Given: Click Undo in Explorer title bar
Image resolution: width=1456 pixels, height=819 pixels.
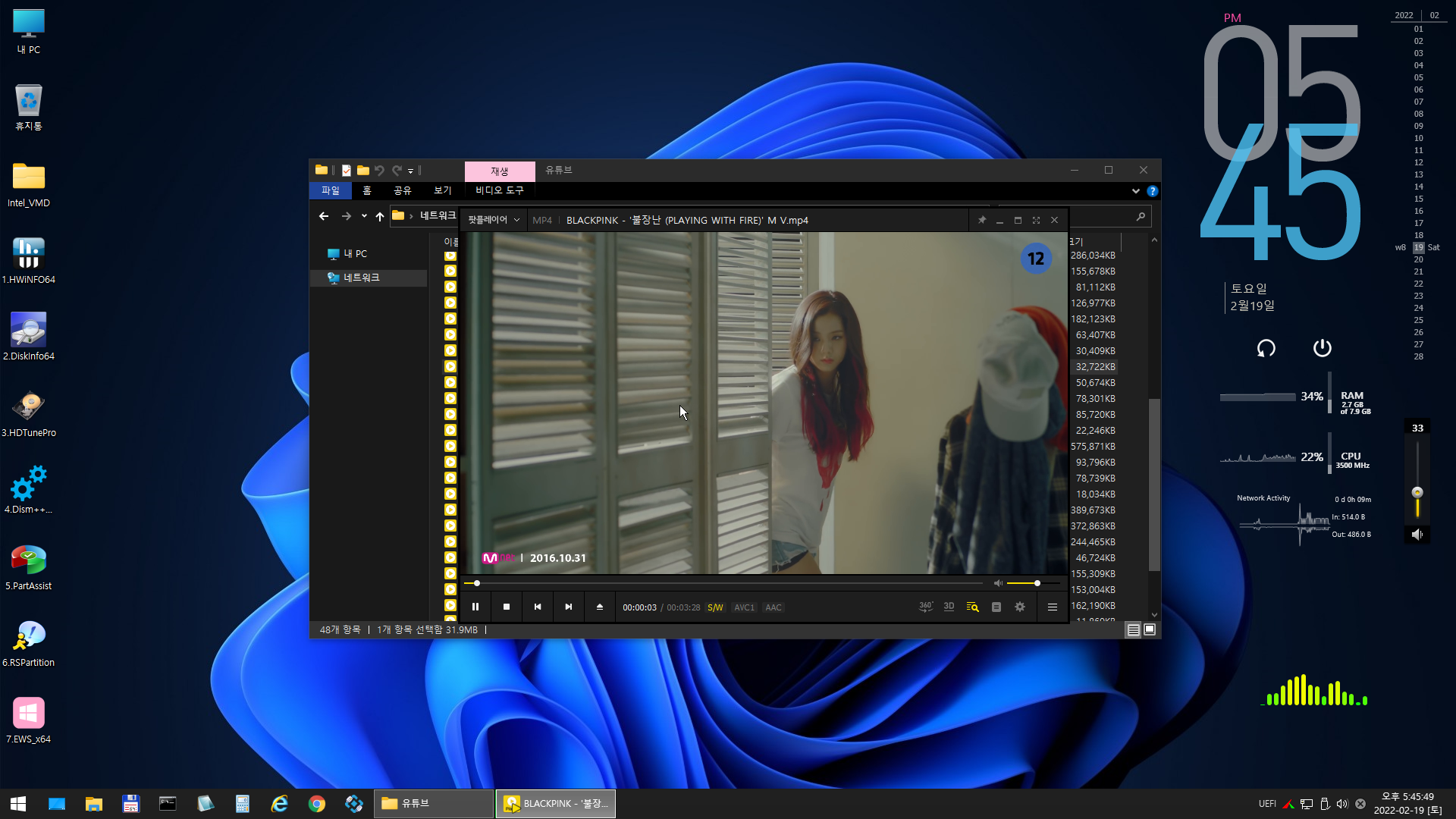Looking at the screenshot, I should pos(380,171).
